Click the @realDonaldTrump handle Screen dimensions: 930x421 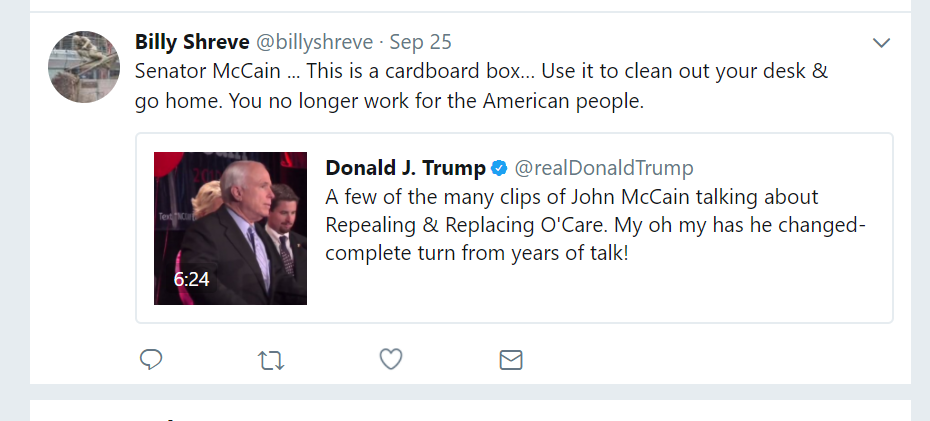tap(603, 167)
